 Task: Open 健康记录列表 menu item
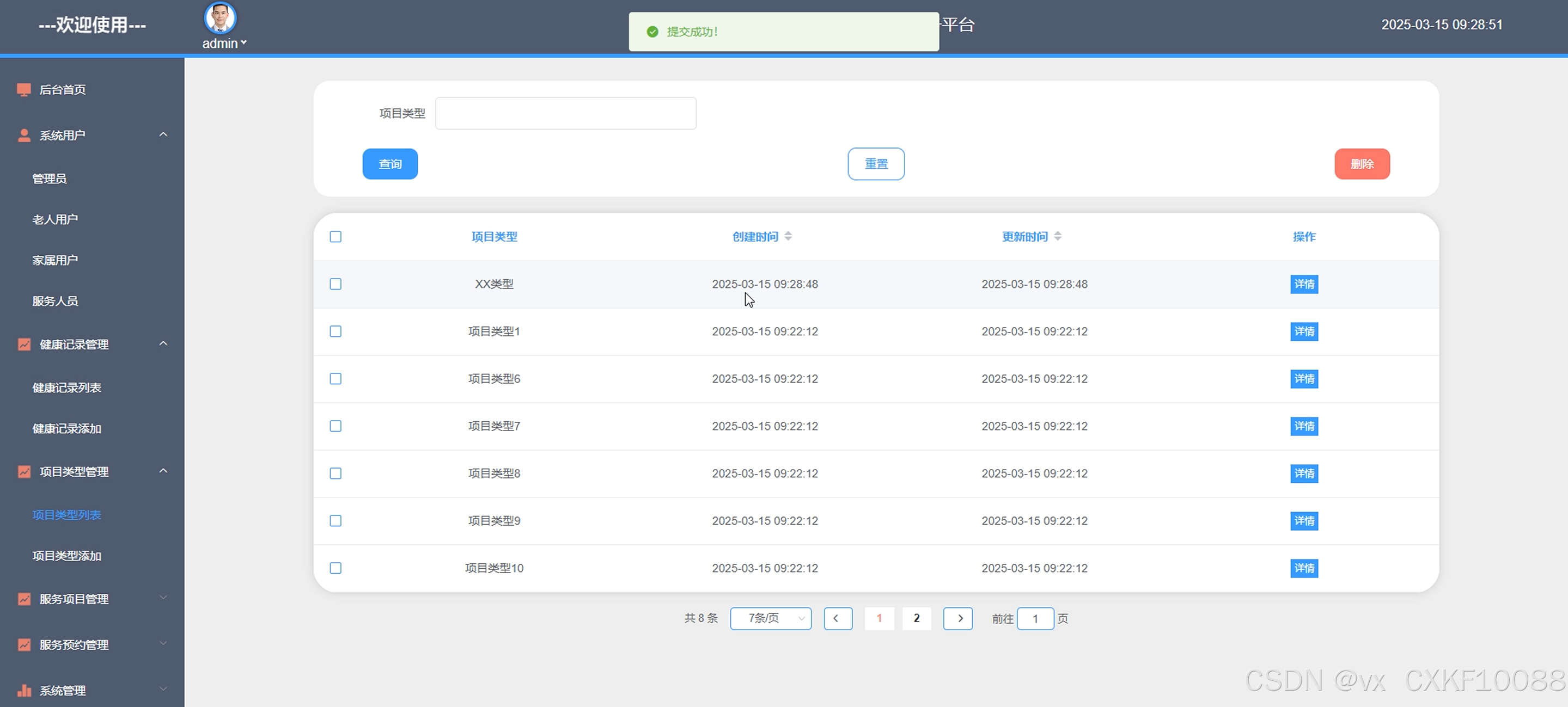coord(67,388)
